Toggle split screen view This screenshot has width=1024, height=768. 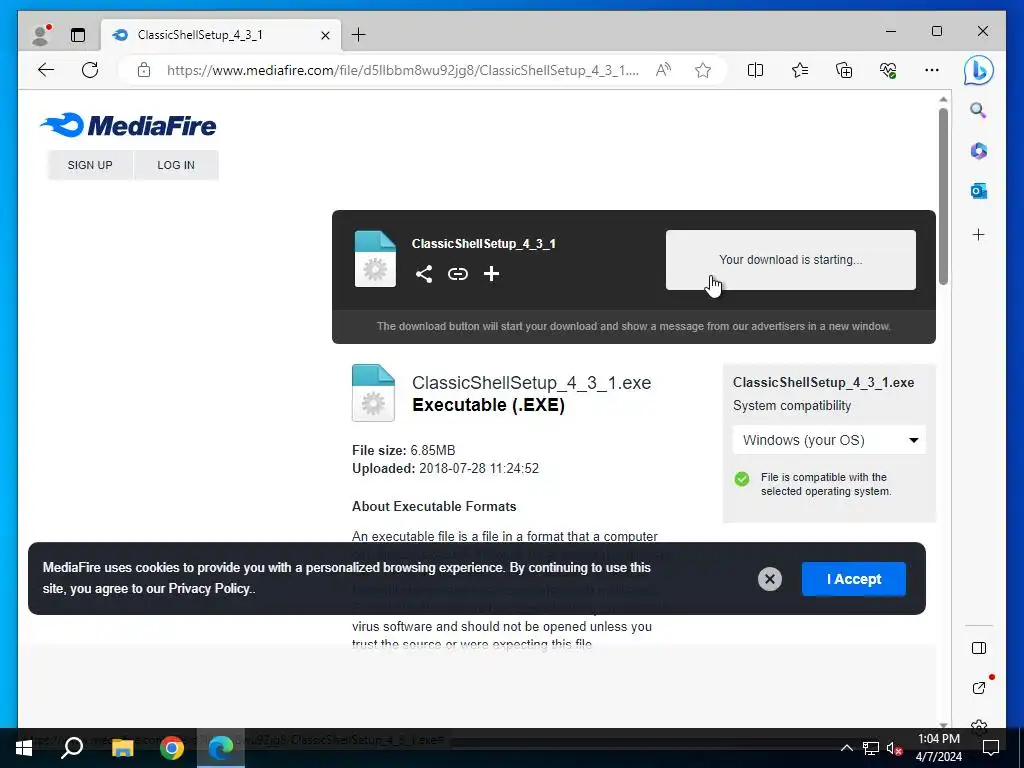[x=755, y=70]
